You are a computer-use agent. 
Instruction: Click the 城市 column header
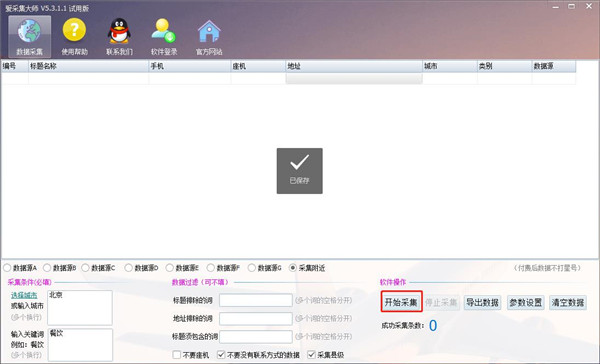click(450, 66)
